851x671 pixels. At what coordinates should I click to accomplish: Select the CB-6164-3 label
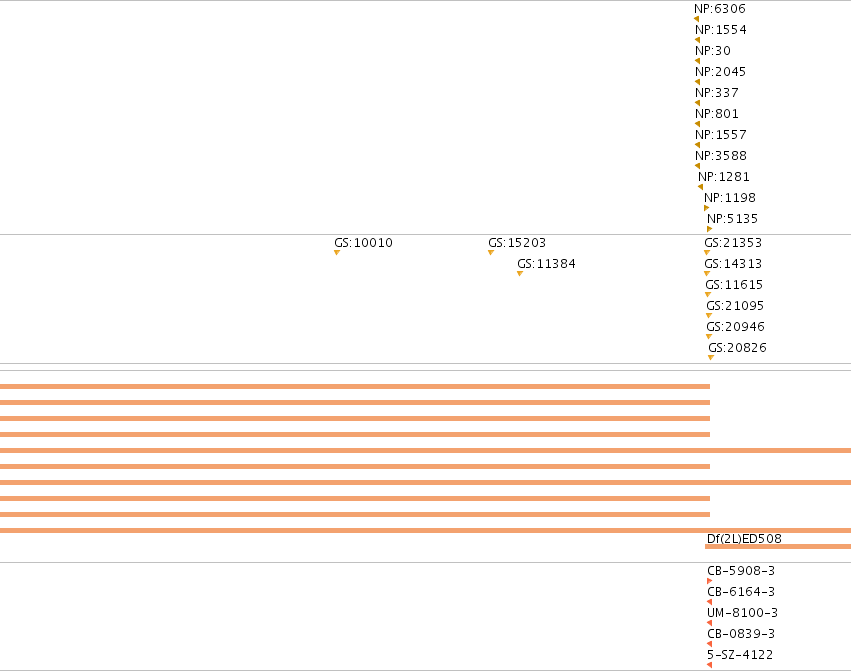pos(741,592)
